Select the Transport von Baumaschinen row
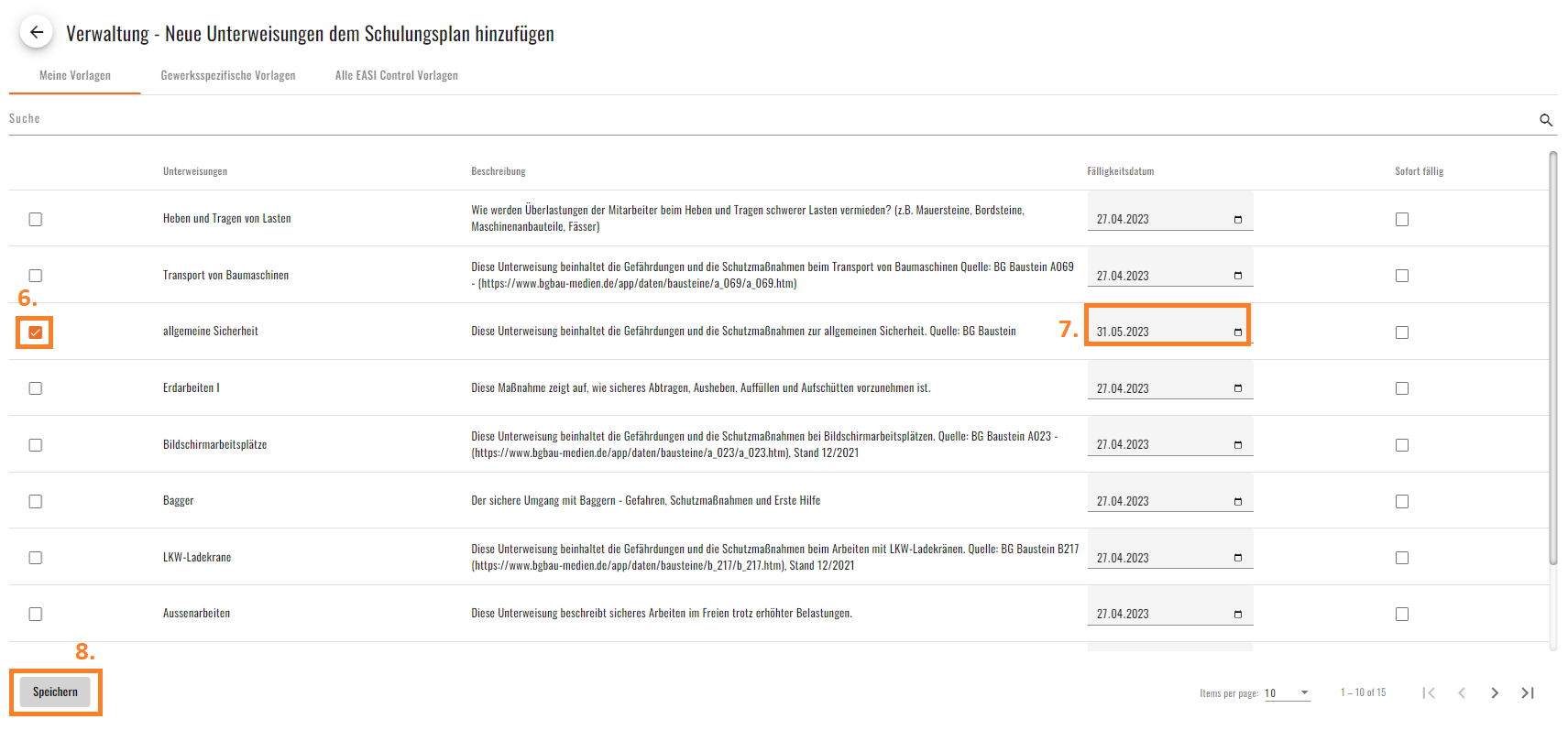Viewport: 1568px width, 730px height. [x=36, y=276]
